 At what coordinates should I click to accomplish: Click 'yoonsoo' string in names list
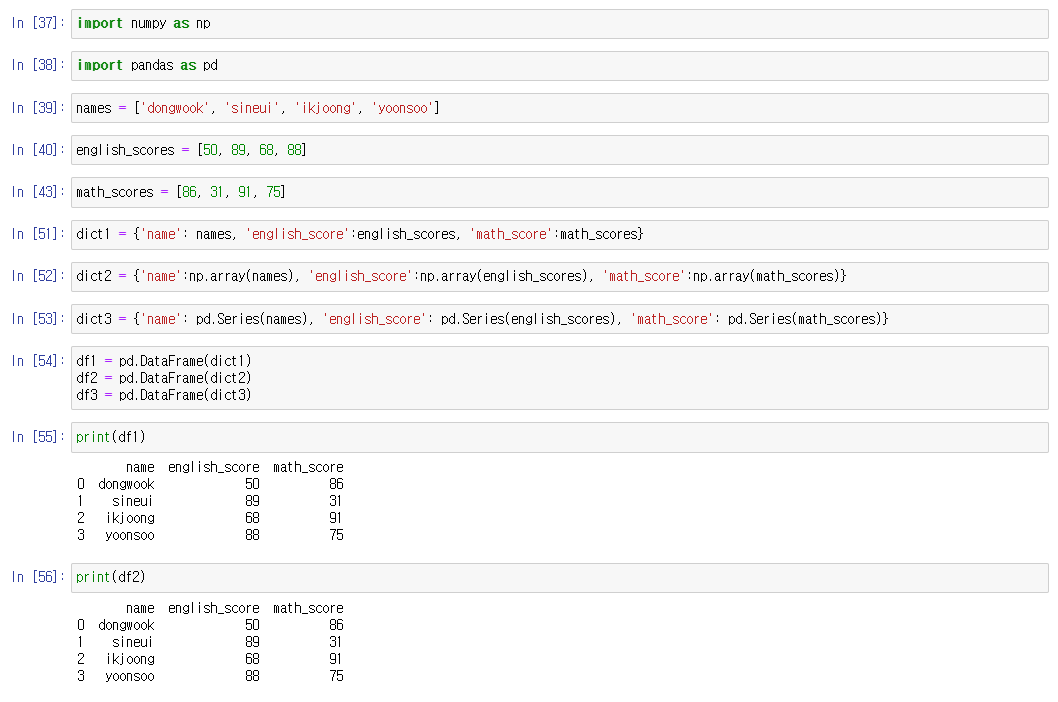pyautogui.click(x=403, y=108)
